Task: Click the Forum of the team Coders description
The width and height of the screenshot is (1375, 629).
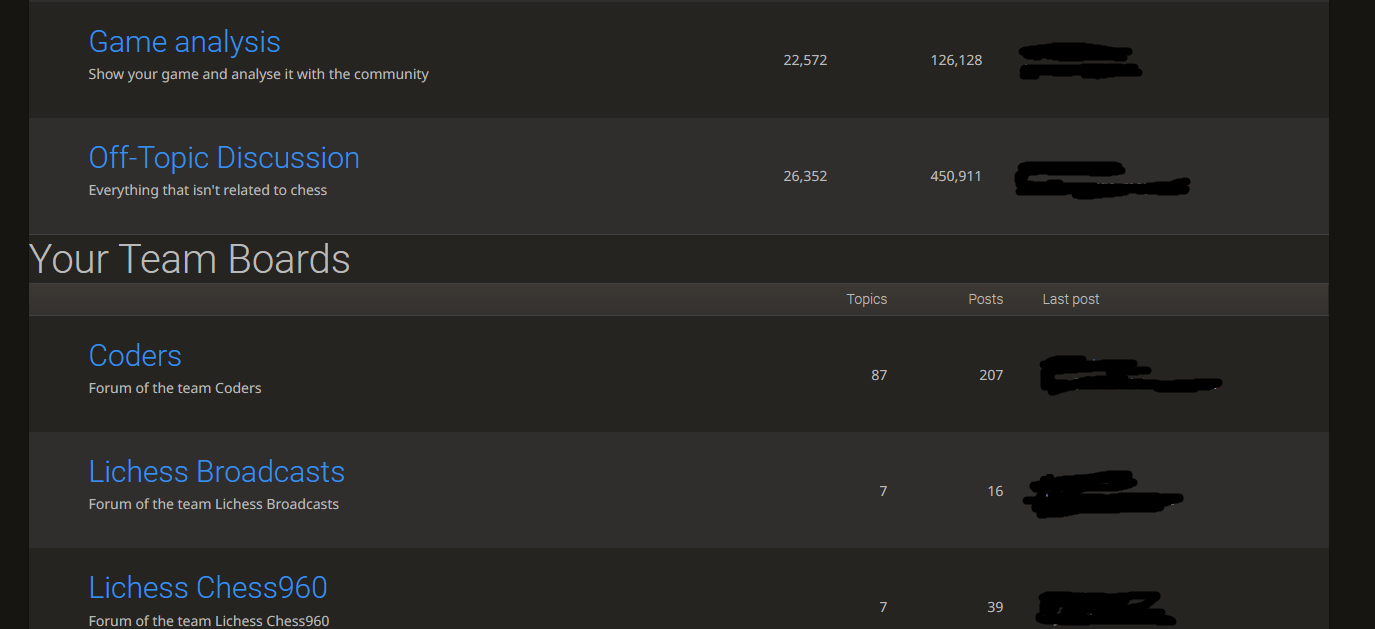Action: pos(174,388)
